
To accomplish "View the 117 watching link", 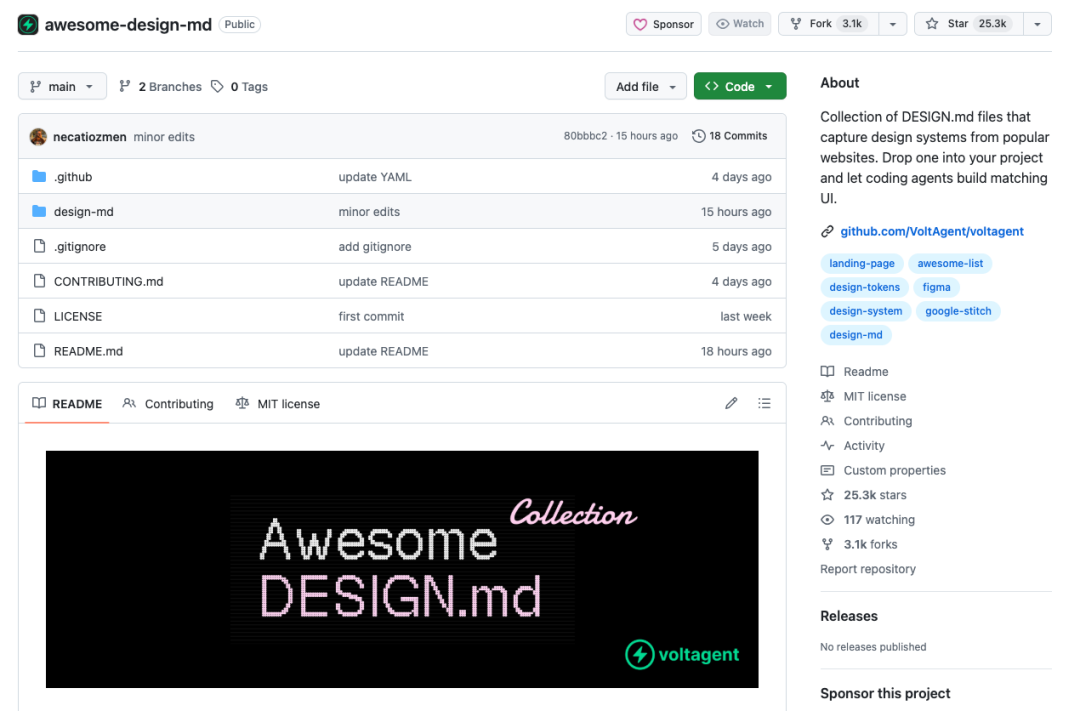I will click(867, 520).
